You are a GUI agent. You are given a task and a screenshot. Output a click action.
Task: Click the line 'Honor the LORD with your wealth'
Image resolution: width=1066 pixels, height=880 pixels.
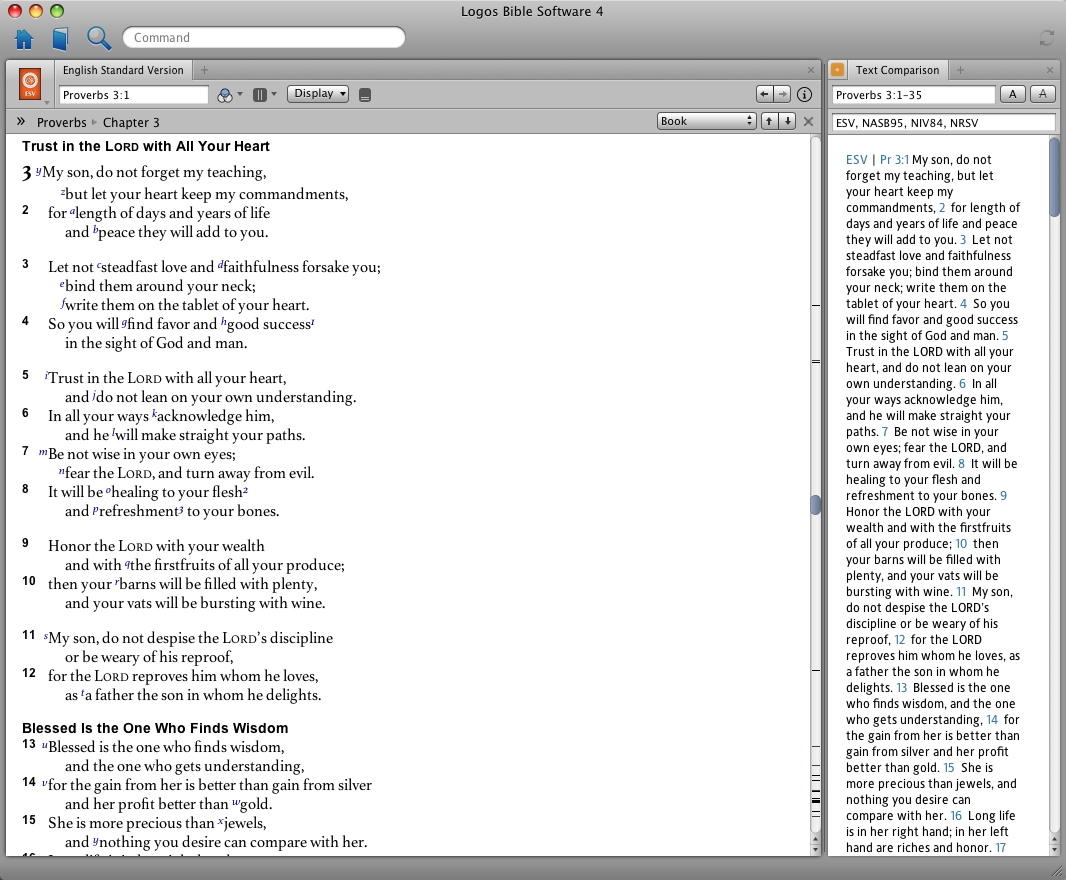click(x=156, y=546)
